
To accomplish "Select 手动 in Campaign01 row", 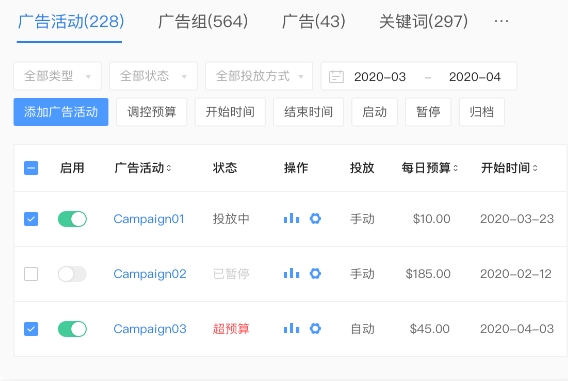I will (x=362, y=219).
